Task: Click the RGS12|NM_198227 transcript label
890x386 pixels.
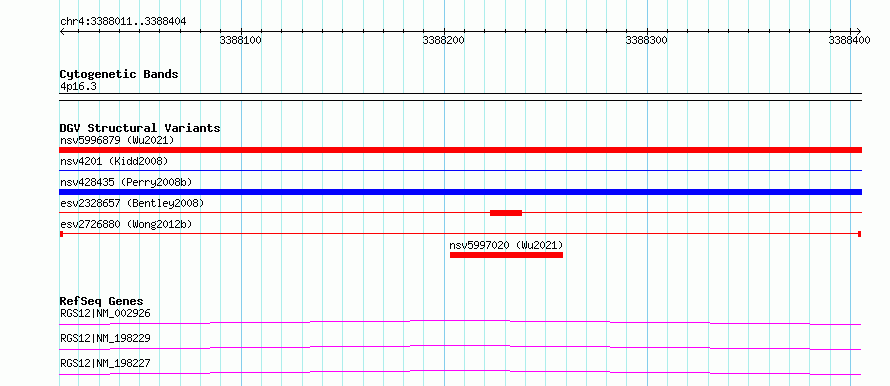Action: coord(105,363)
